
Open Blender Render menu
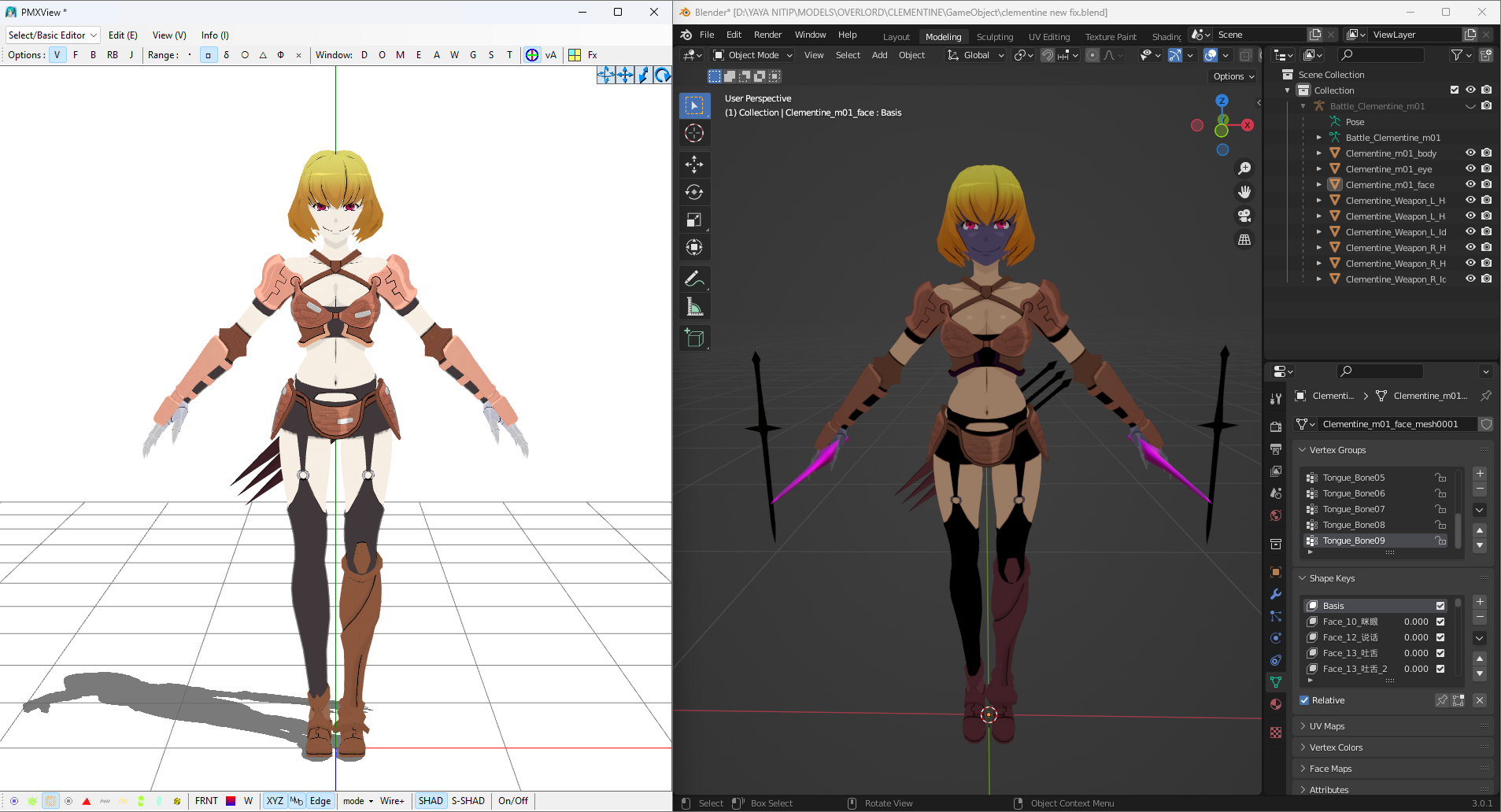[x=767, y=35]
